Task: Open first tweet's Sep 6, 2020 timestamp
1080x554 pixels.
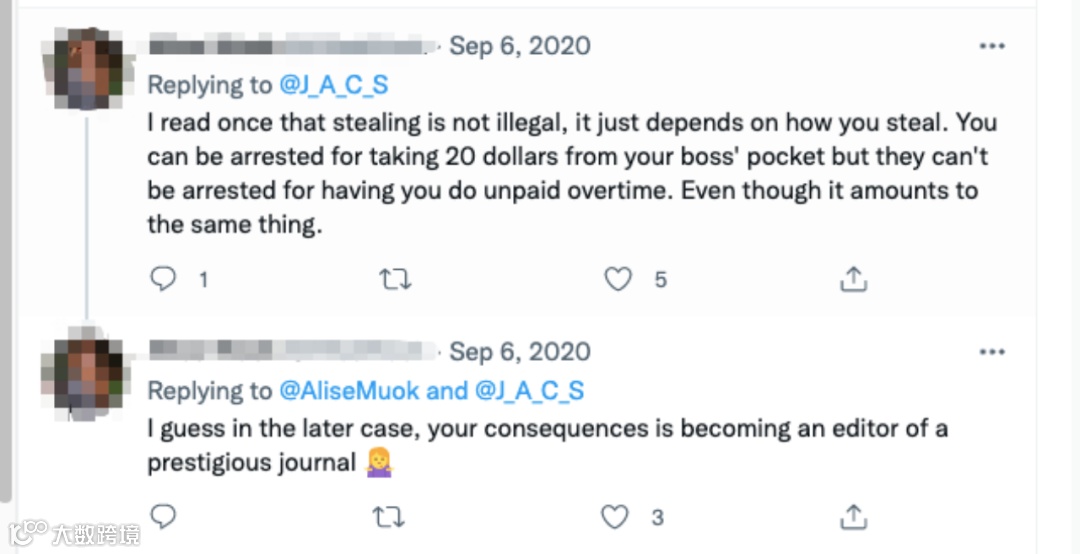Action: pyautogui.click(x=519, y=46)
